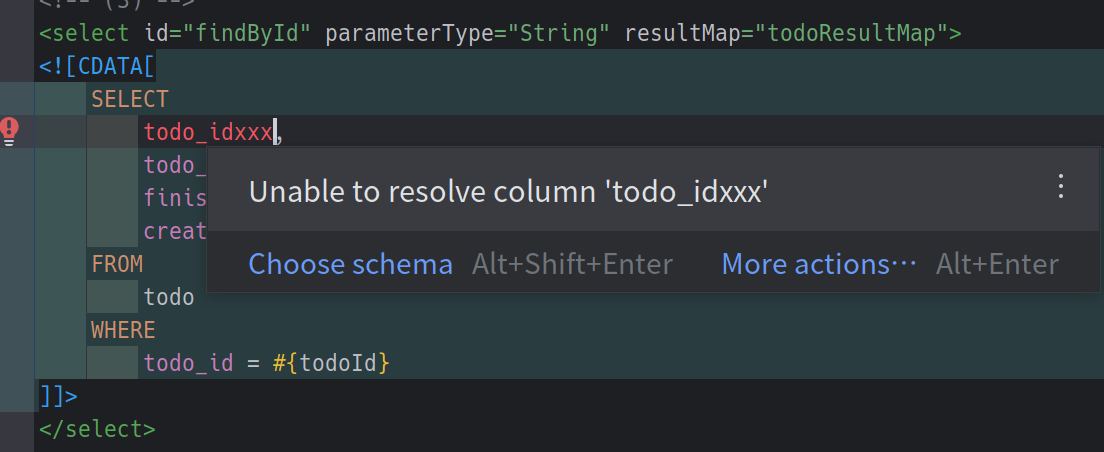Click the SELECT keyword in the query
The image size is (1104, 452).
click(130, 99)
